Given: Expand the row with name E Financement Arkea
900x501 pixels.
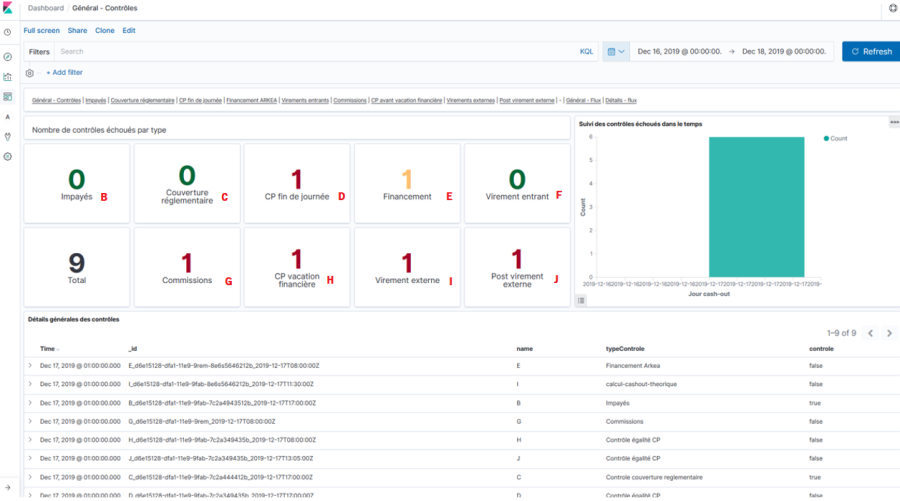Looking at the screenshot, I should point(30,367).
